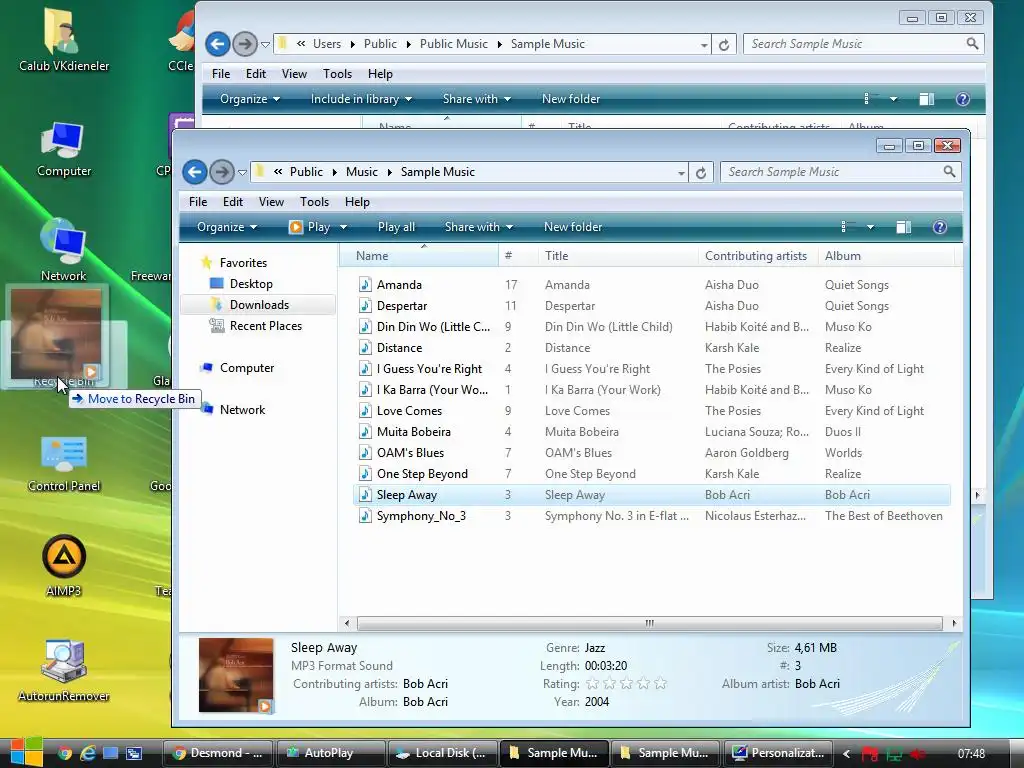Toggle preview pane in rear window

tap(927, 99)
